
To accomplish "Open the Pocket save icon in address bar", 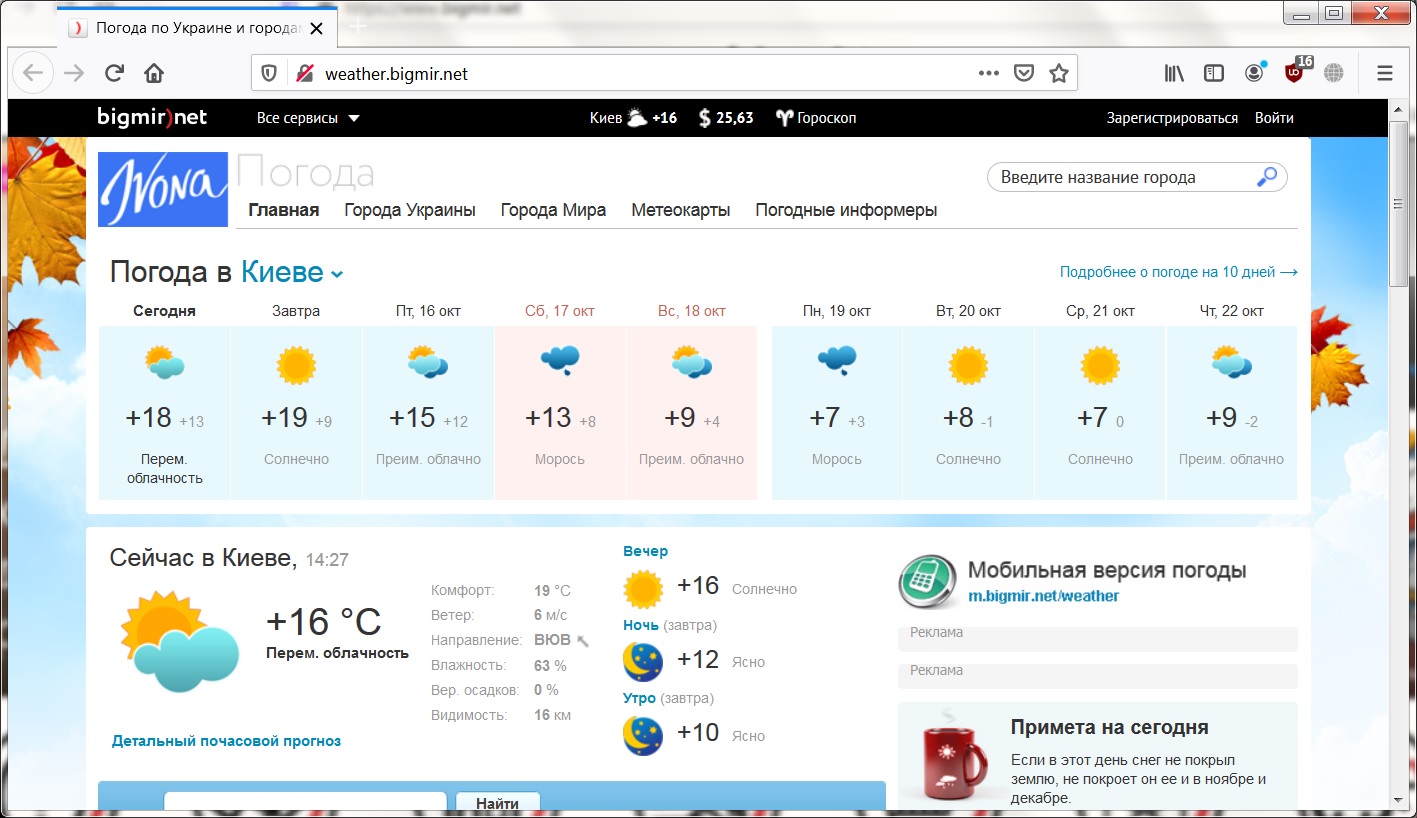I will click(x=1024, y=73).
